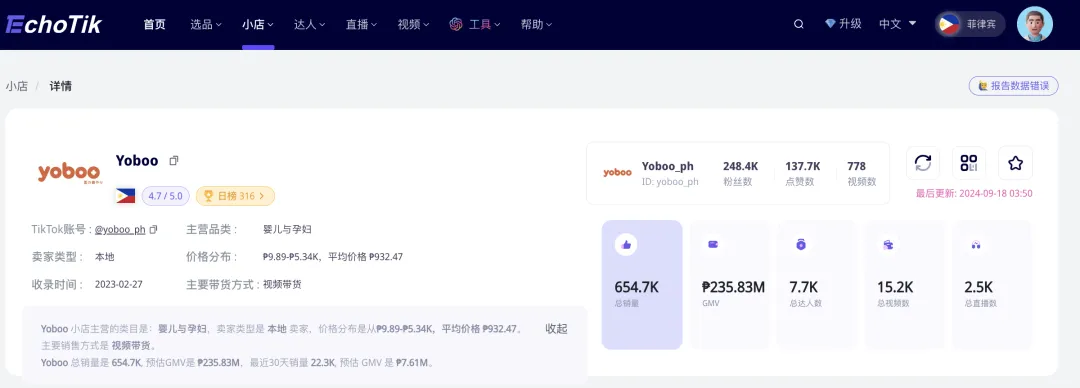Click the 婴儿与孕妇 main category value
Viewport: 1080px width, 388px height.
click(287, 229)
